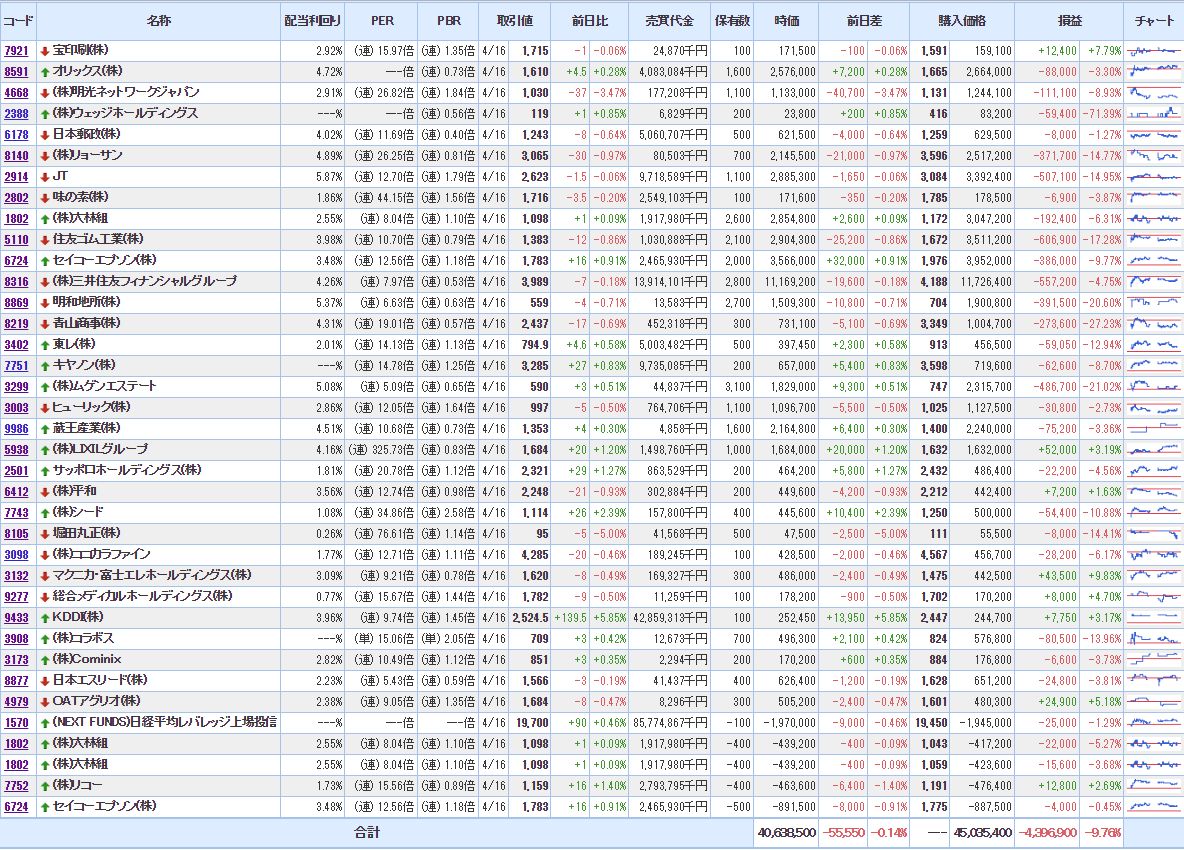Select the up arrow icon next to キヤノン
The height and width of the screenshot is (850, 1184).
pos(45,366)
